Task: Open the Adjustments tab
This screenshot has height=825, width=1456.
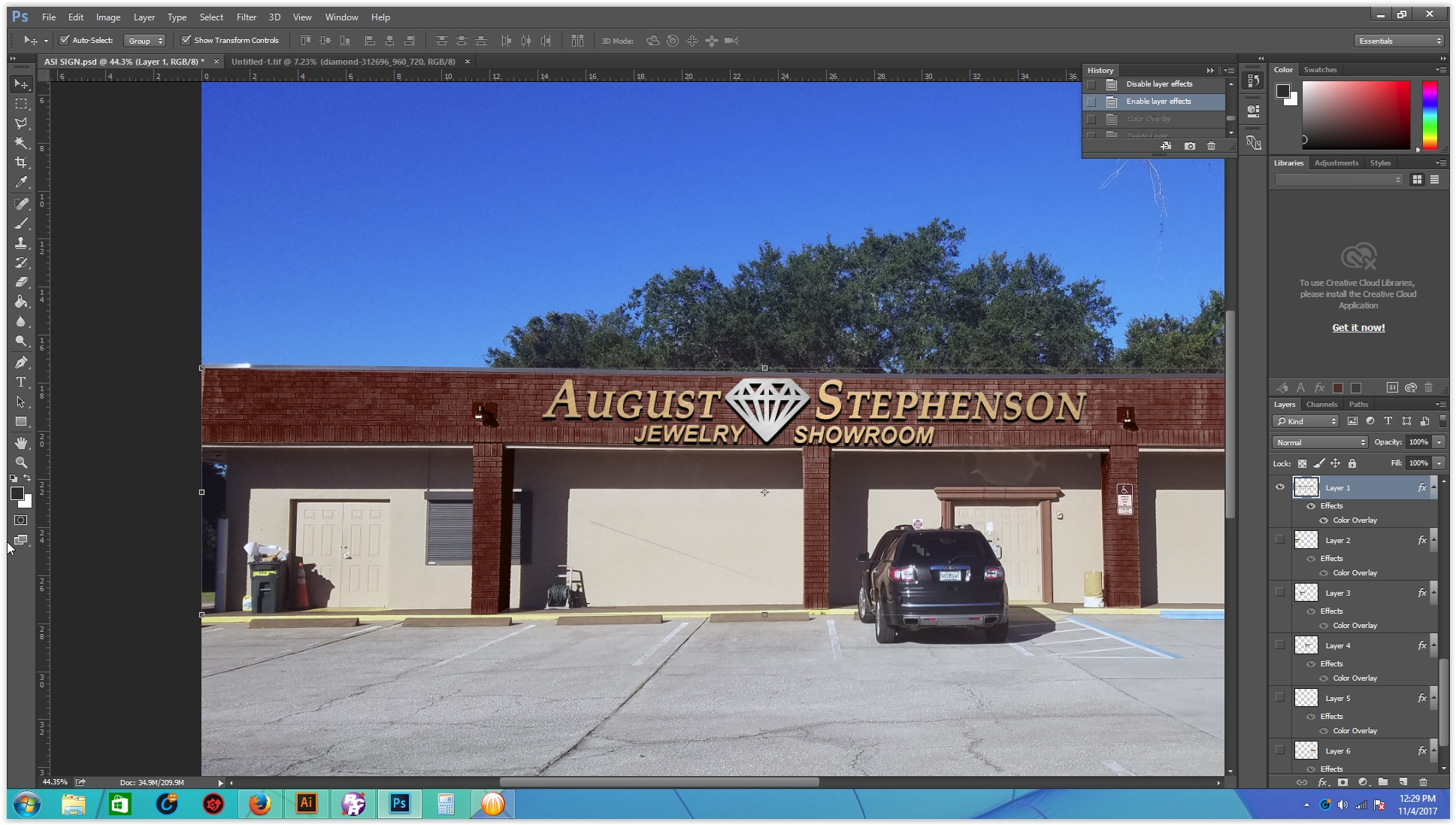Action: 1336,163
